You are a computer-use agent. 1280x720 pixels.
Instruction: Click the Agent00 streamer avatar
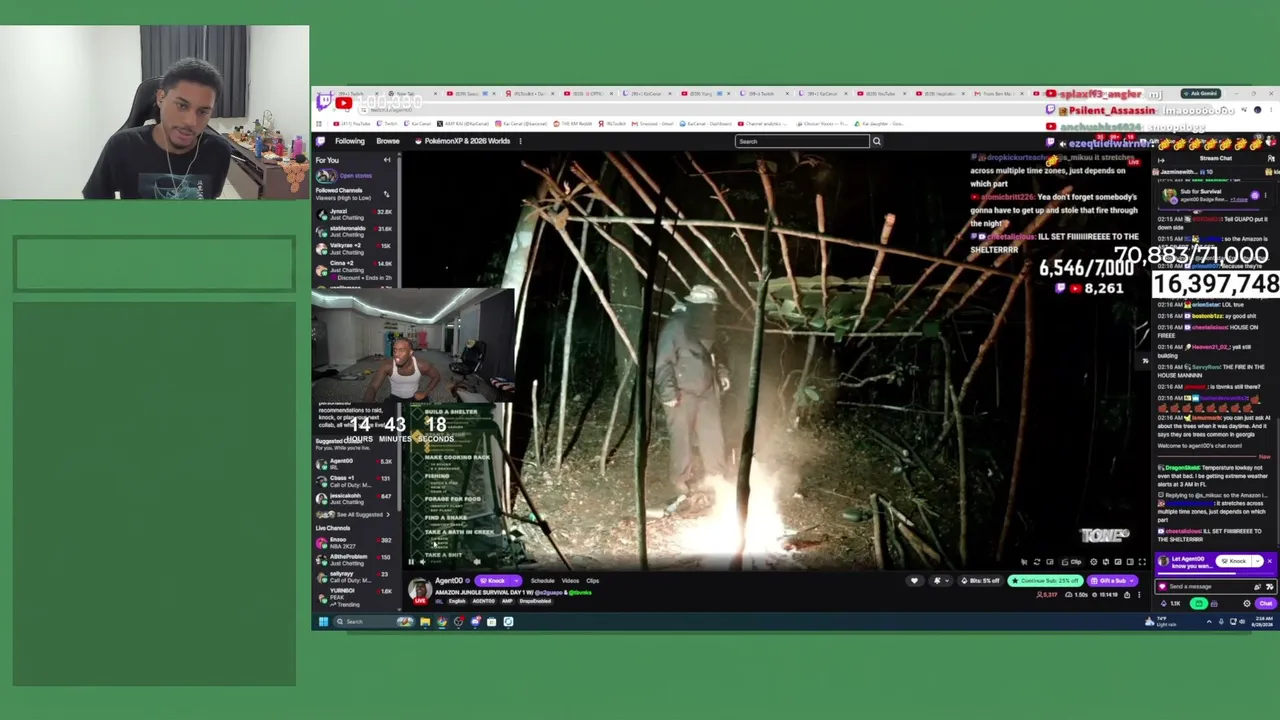point(419,590)
